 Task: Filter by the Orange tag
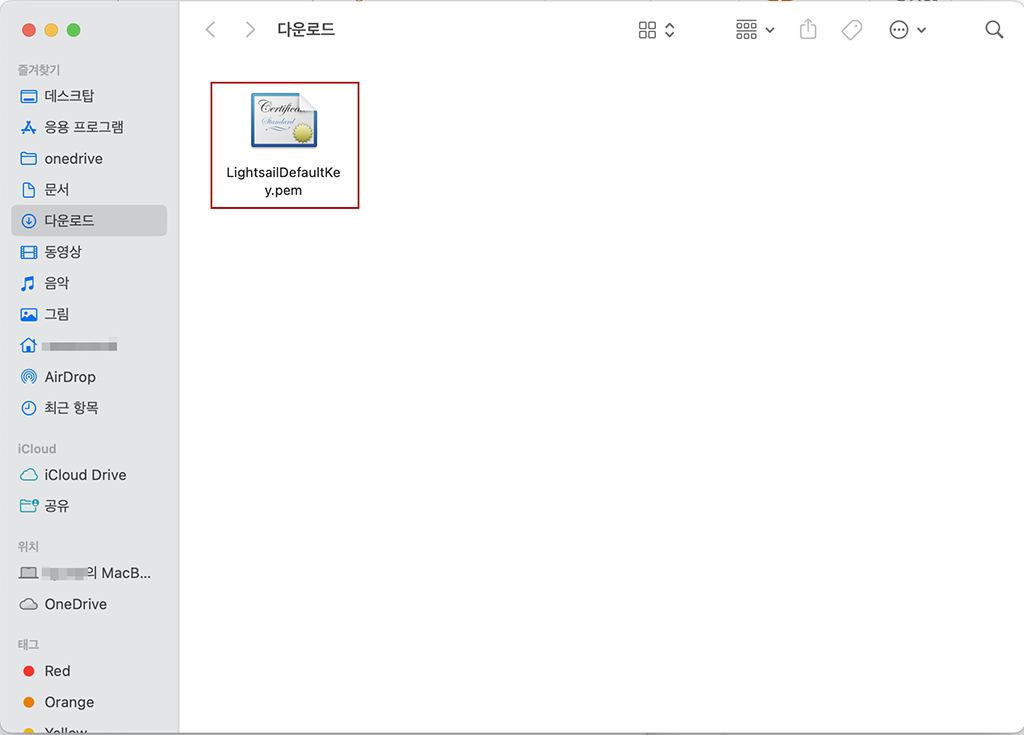(69, 702)
